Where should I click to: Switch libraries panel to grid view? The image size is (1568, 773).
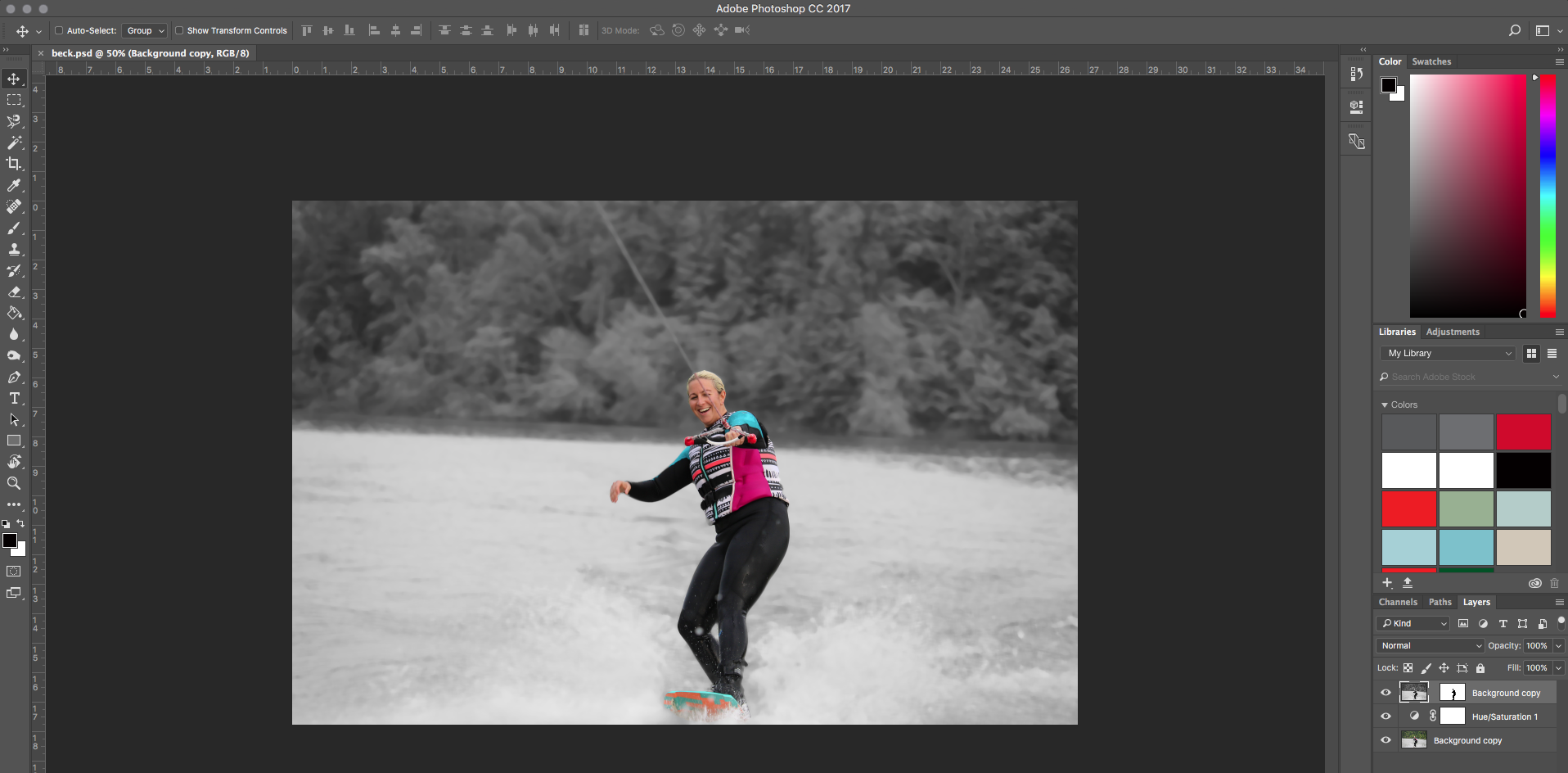coord(1531,354)
